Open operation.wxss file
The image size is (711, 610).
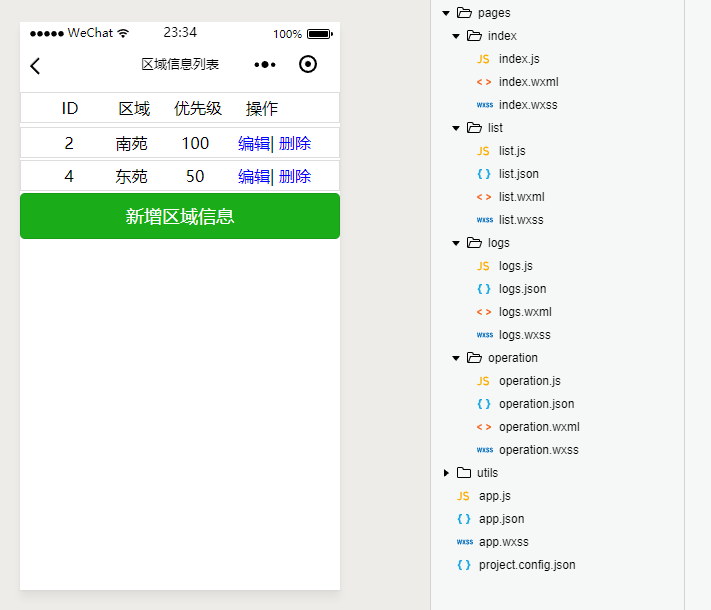pos(539,450)
